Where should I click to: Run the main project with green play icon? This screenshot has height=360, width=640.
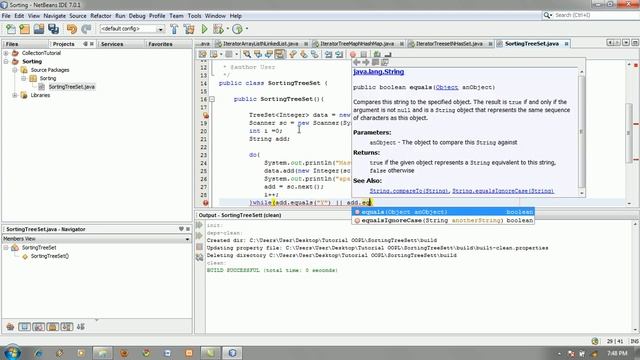[204, 29]
